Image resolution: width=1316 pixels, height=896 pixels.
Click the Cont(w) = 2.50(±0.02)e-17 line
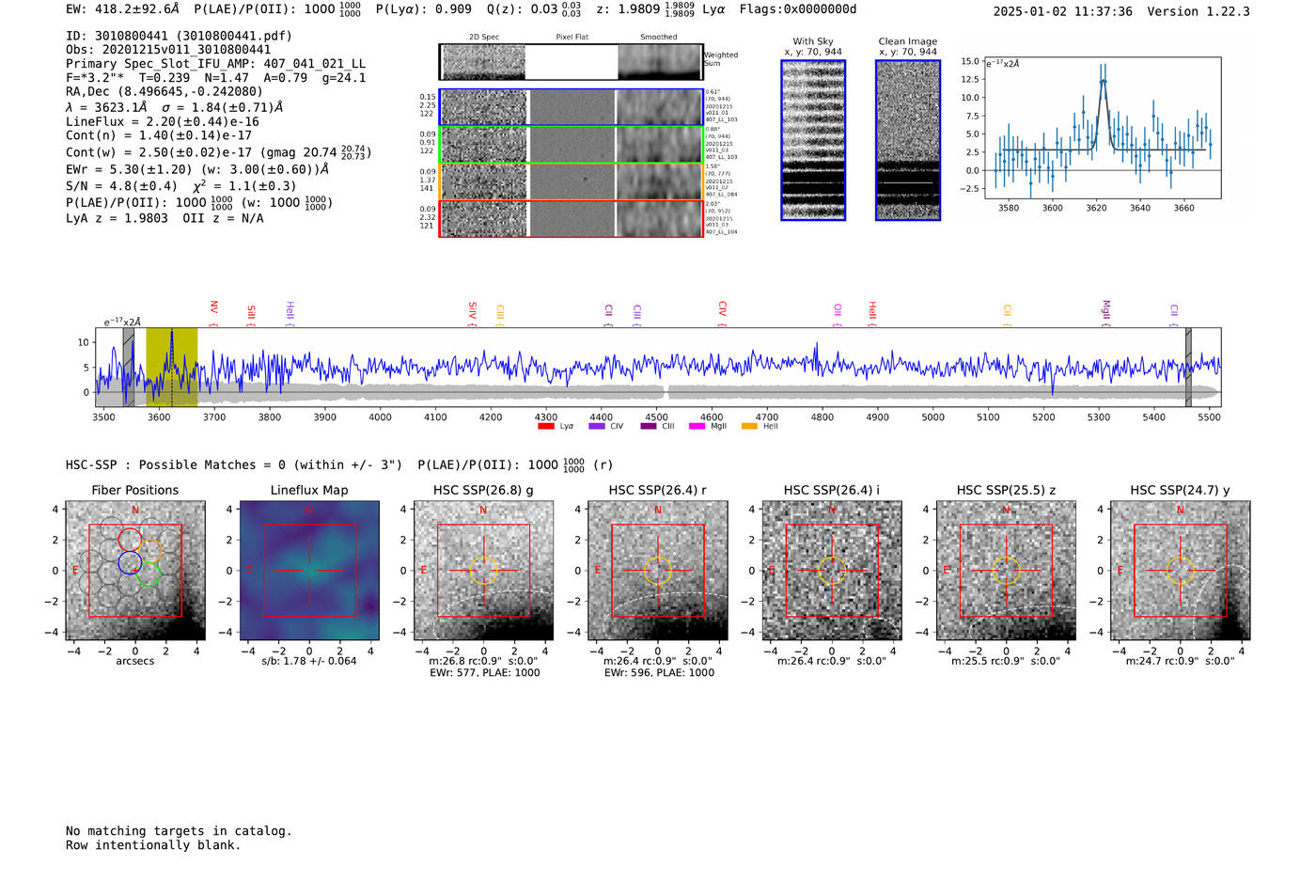click(219, 151)
